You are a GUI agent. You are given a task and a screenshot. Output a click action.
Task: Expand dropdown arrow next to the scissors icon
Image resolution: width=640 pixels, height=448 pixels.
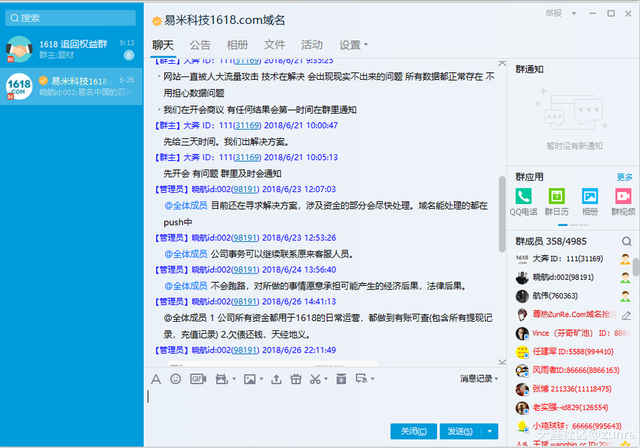point(326,379)
